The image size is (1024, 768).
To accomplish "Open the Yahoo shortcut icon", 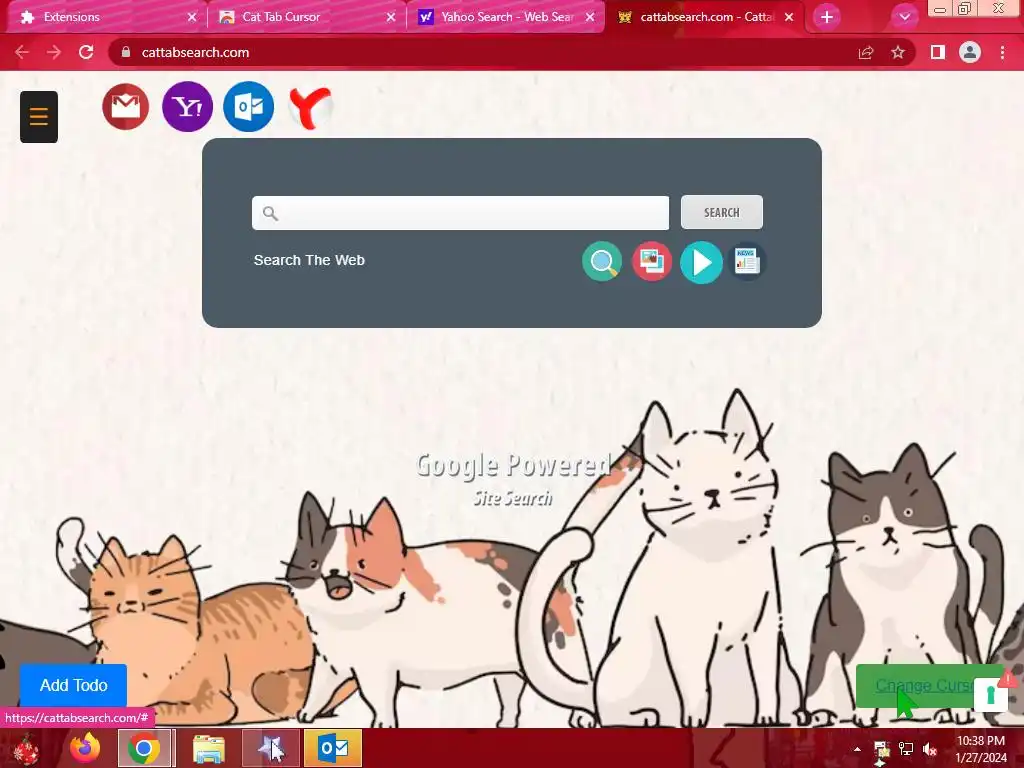I will tap(187, 106).
